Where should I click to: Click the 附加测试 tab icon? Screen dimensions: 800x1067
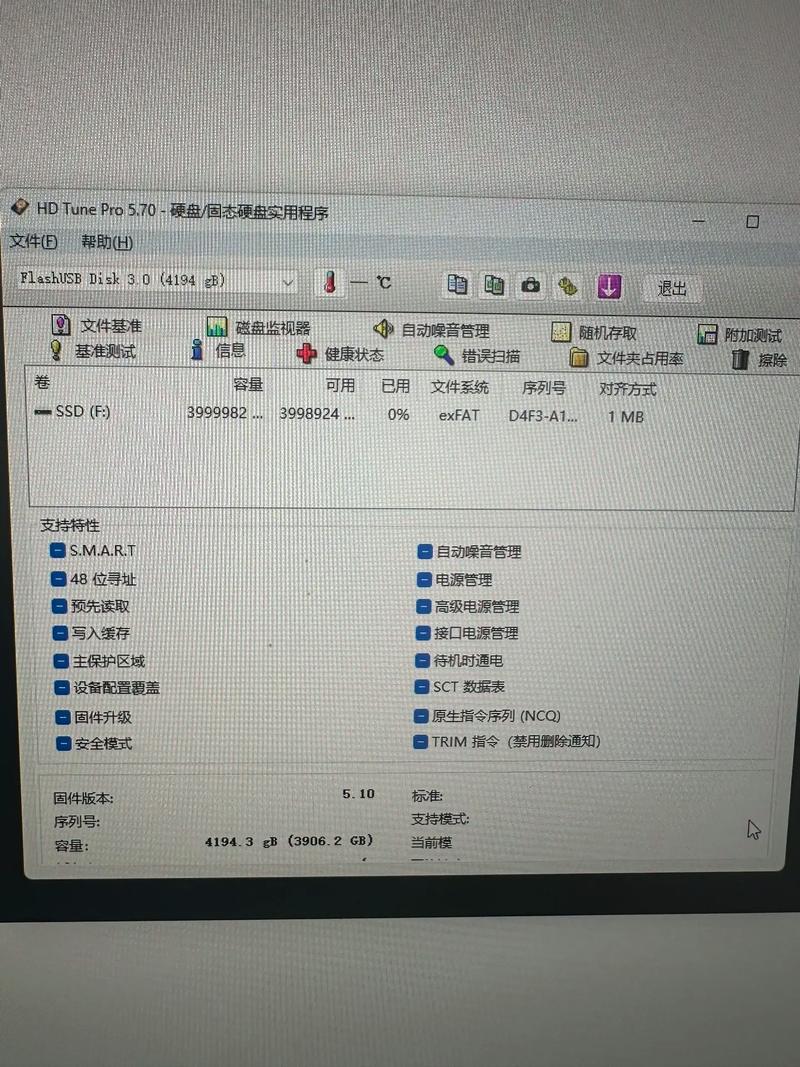[x=707, y=335]
